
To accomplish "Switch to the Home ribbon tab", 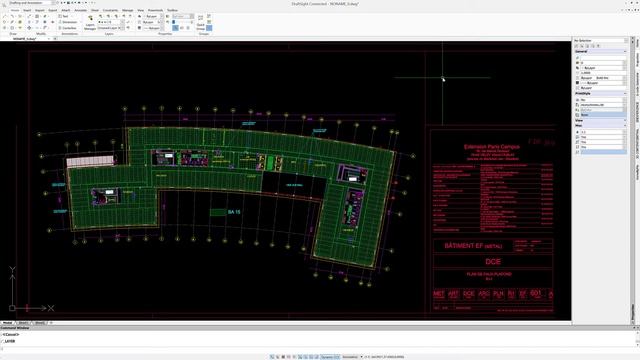I will coord(15,10).
